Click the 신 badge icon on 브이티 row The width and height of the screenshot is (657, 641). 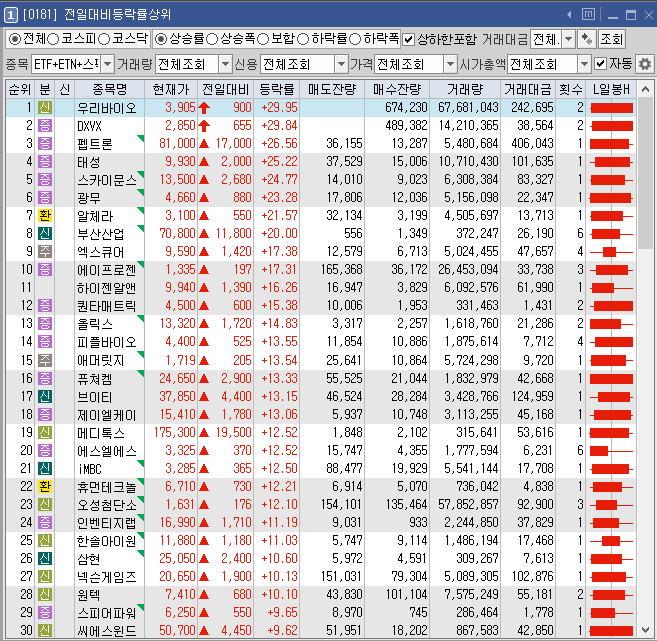[45, 396]
